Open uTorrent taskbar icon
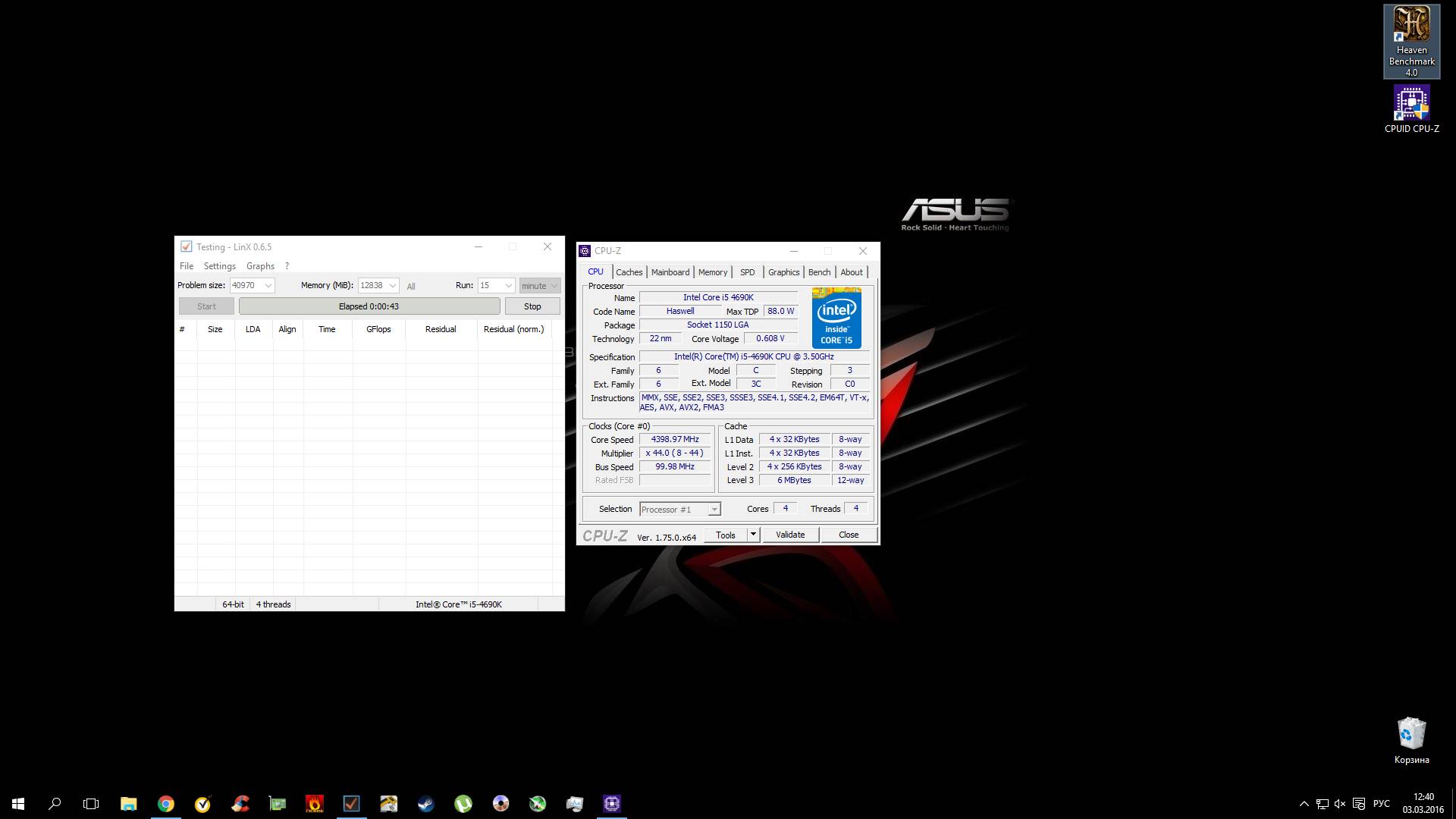This screenshot has width=1456, height=819. 463,804
